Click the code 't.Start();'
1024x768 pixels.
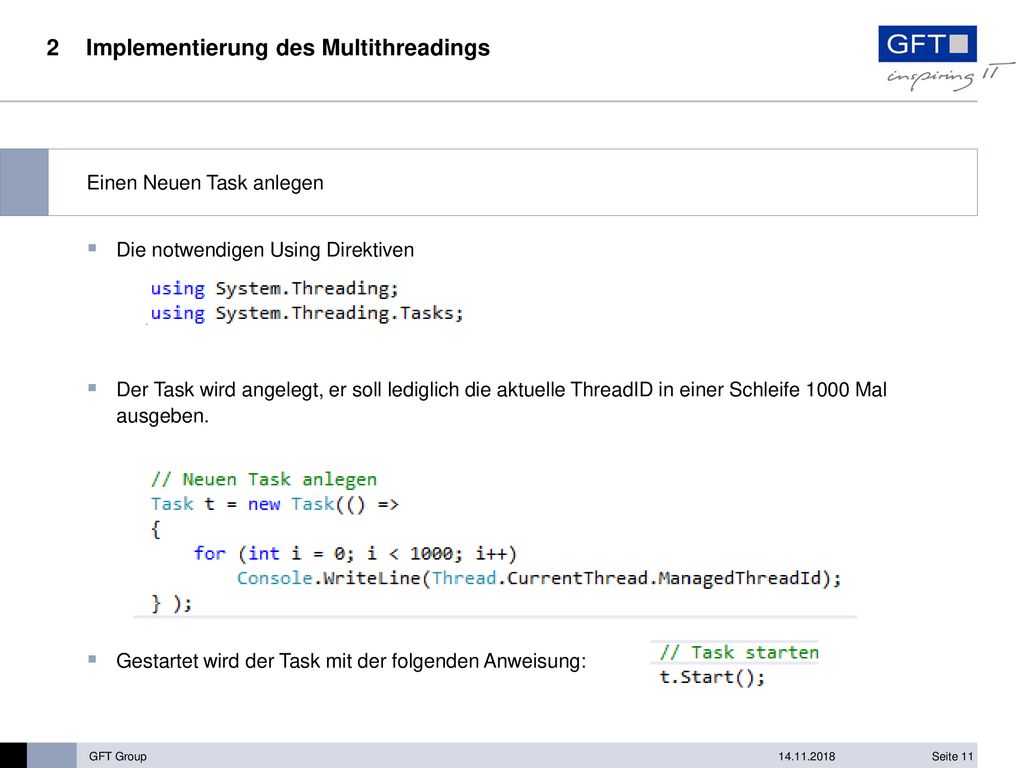[712, 677]
